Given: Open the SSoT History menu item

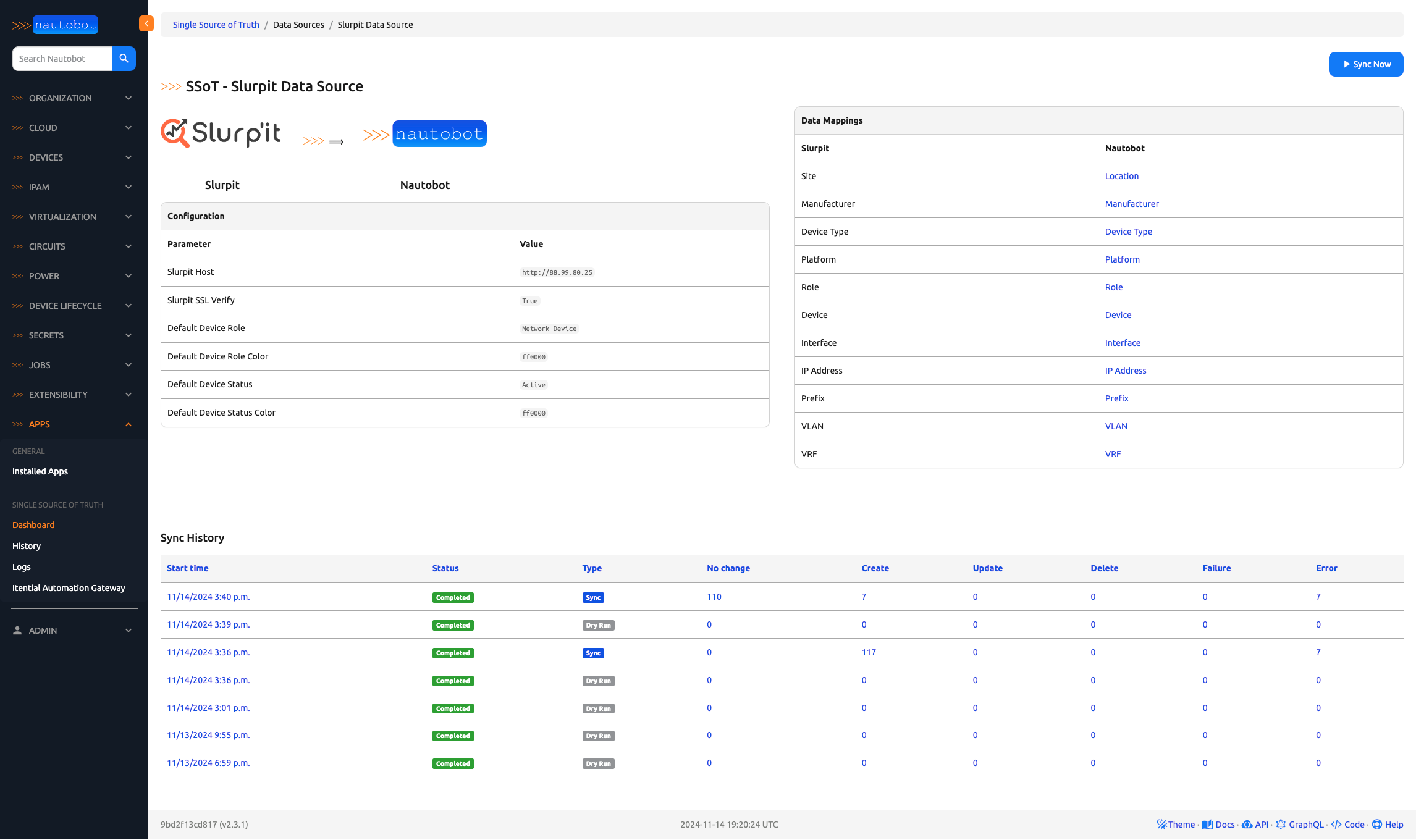Looking at the screenshot, I should coord(27,546).
